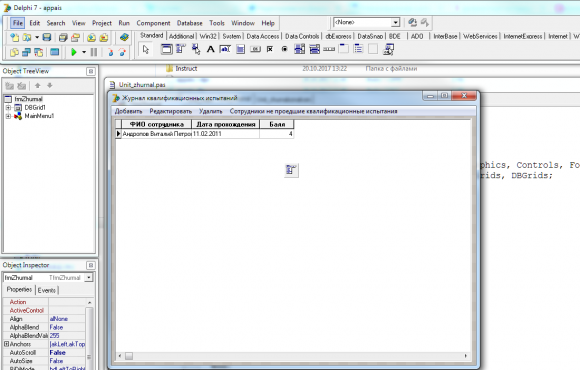The image size is (580, 370).
Task: Select the Label component in Standard palette
Action: (210, 49)
